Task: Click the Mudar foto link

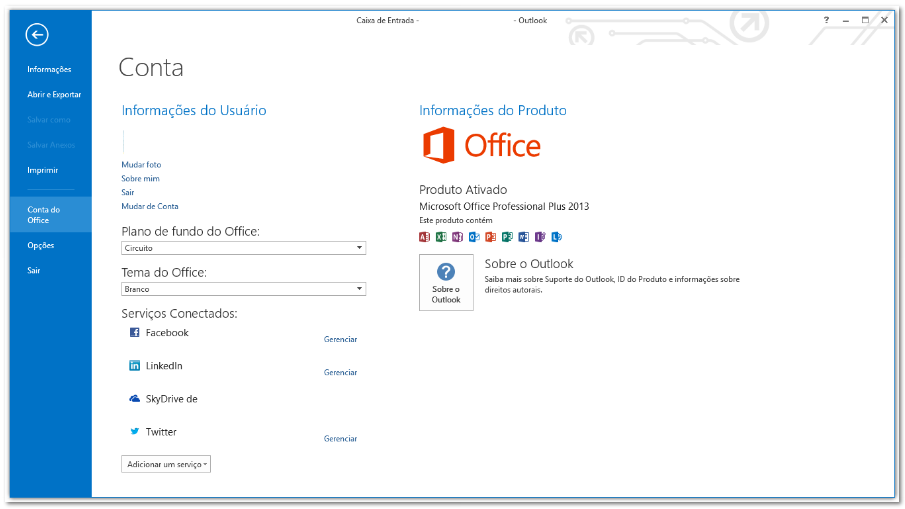Action: pyautogui.click(x=141, y=164)
